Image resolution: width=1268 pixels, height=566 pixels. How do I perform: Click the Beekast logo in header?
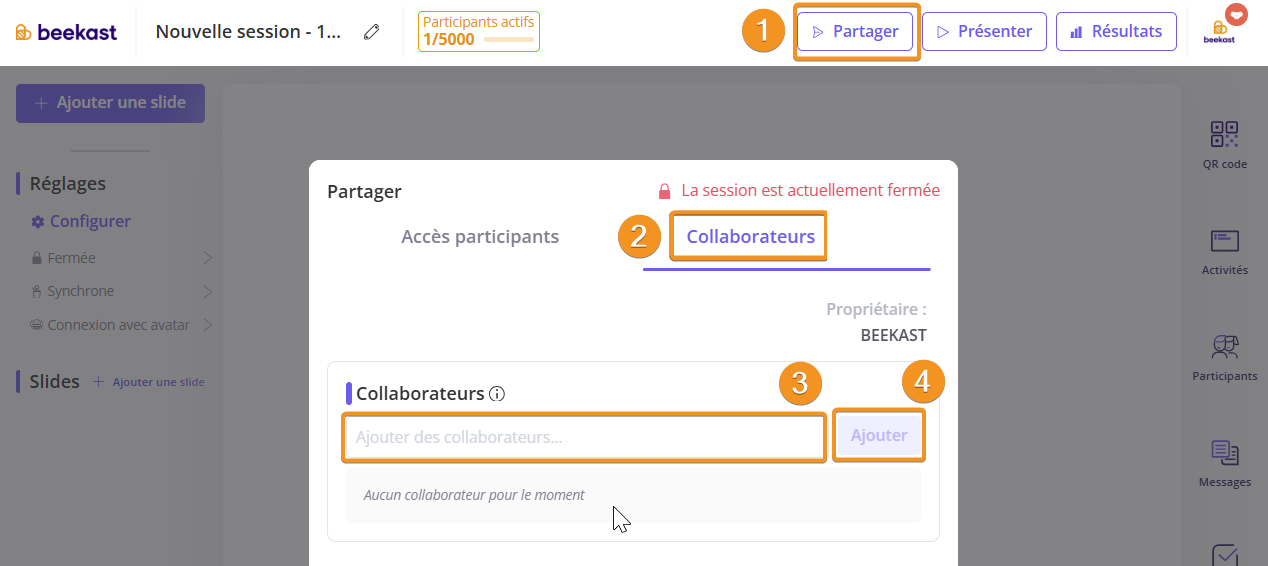[66, 32]
